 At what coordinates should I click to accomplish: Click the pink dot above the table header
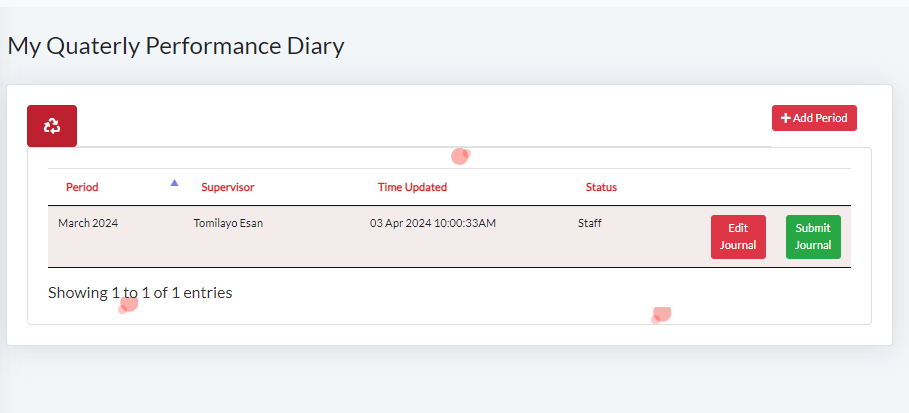(x=460, y=155)
